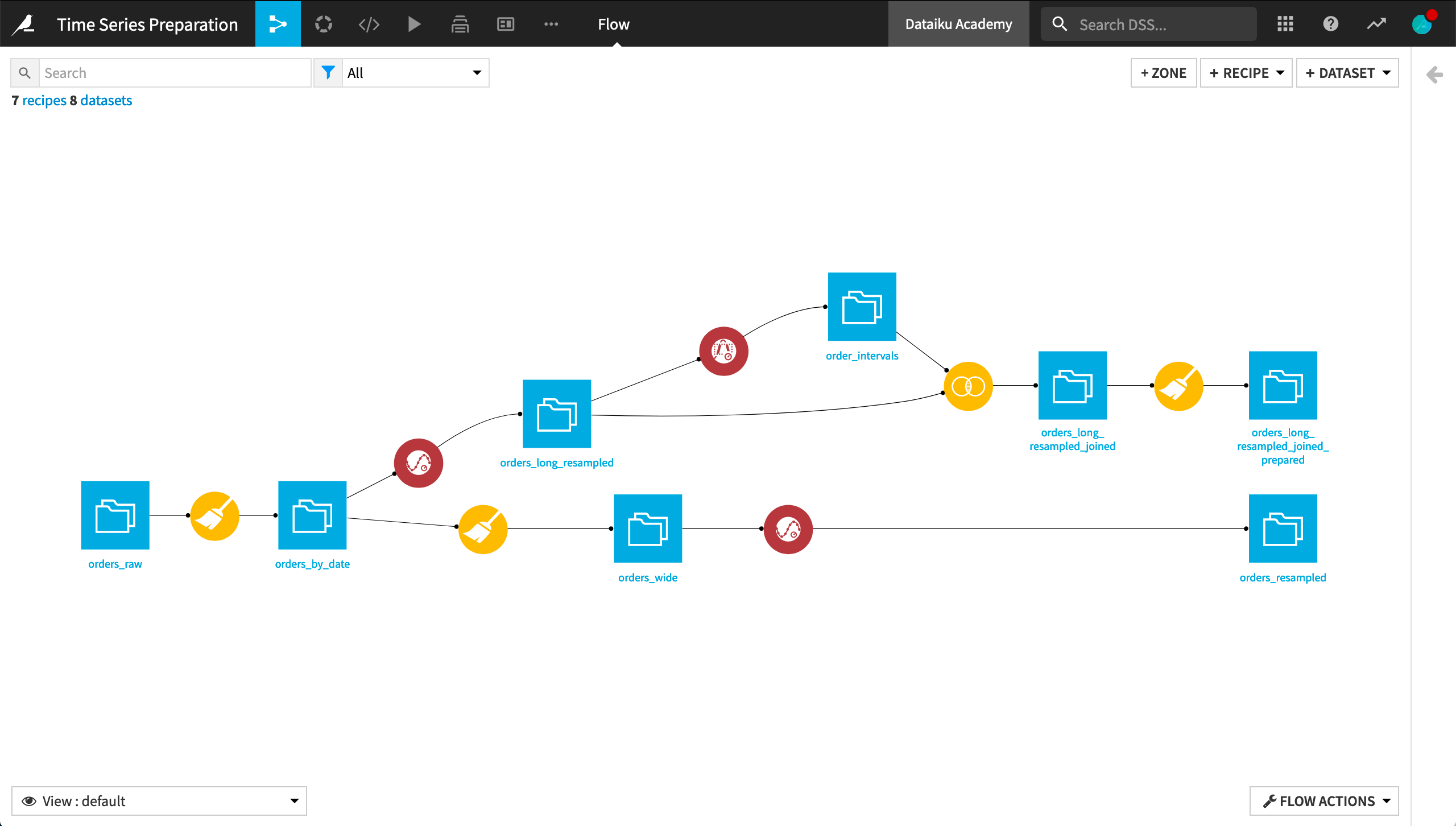This screenshot has height=826, width=1456.
Task: Click the Dataiku bird logo
Action: coord(22,23)
